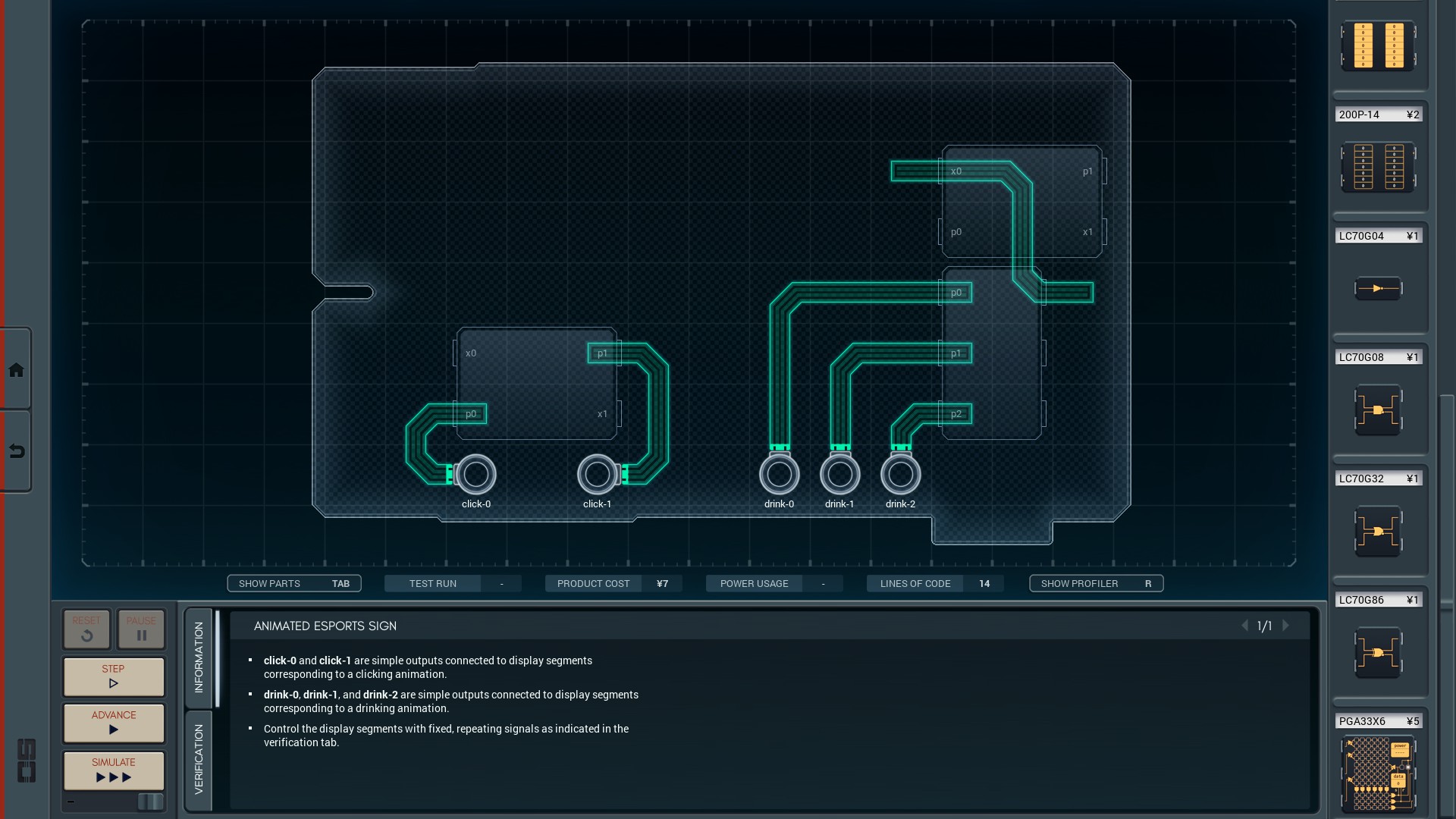Click the home icon on left sidebar

[16, 370]
